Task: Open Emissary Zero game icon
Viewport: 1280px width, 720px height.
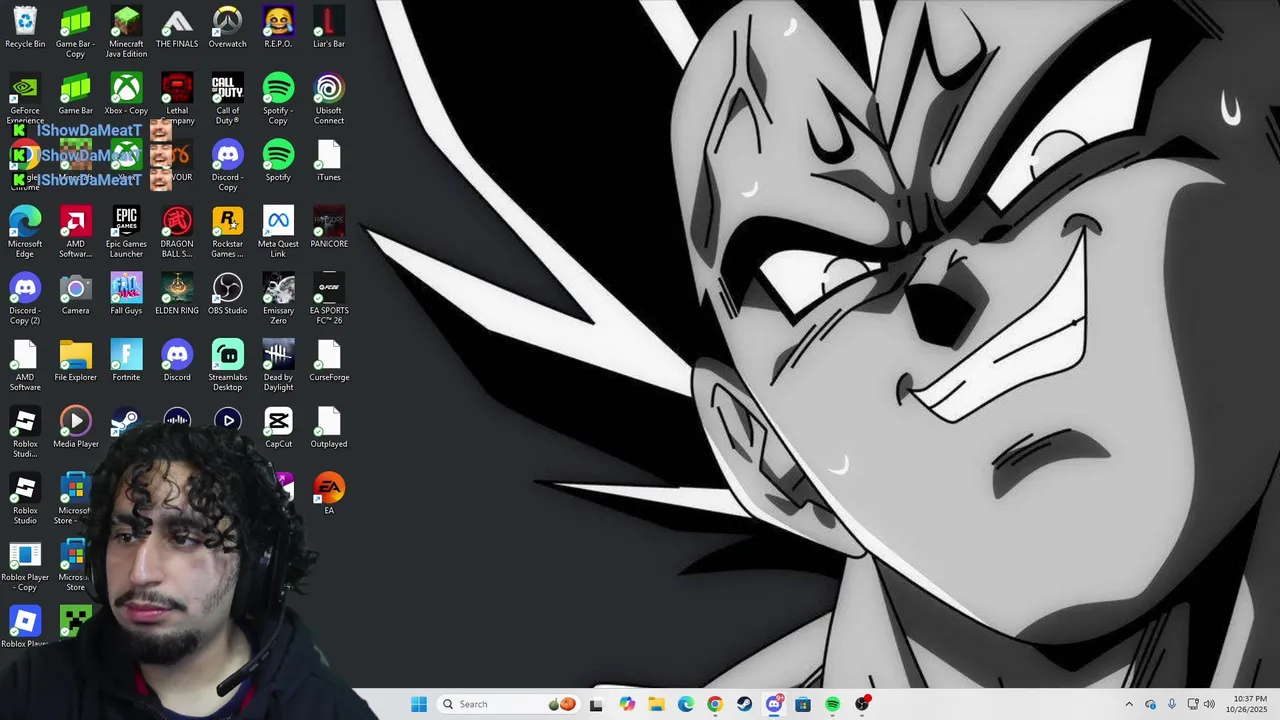Action: 278,298
